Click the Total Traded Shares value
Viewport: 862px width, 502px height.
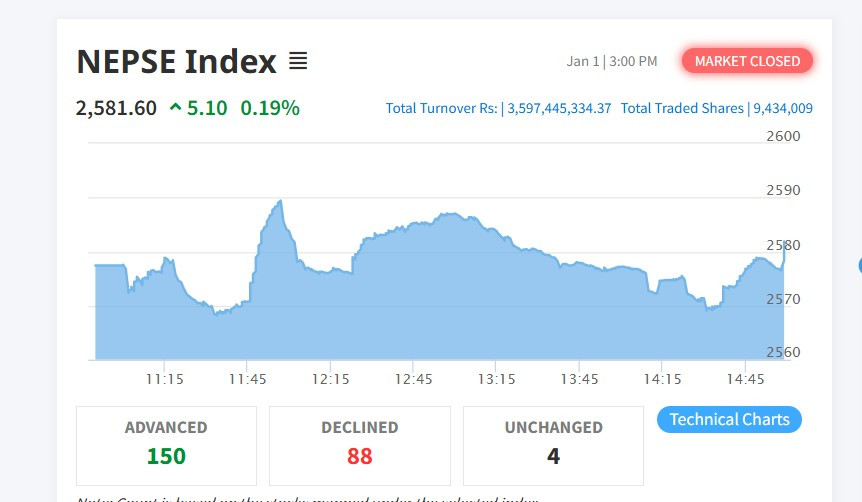pos(783,108)
